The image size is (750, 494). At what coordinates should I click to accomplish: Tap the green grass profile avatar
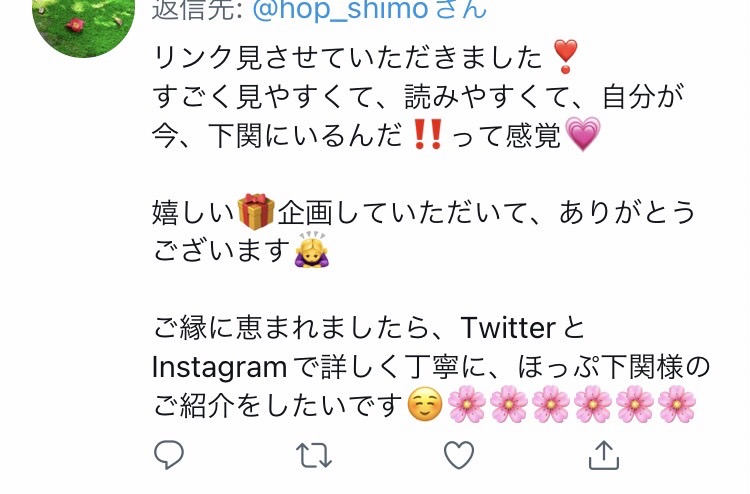click(83, 24)
